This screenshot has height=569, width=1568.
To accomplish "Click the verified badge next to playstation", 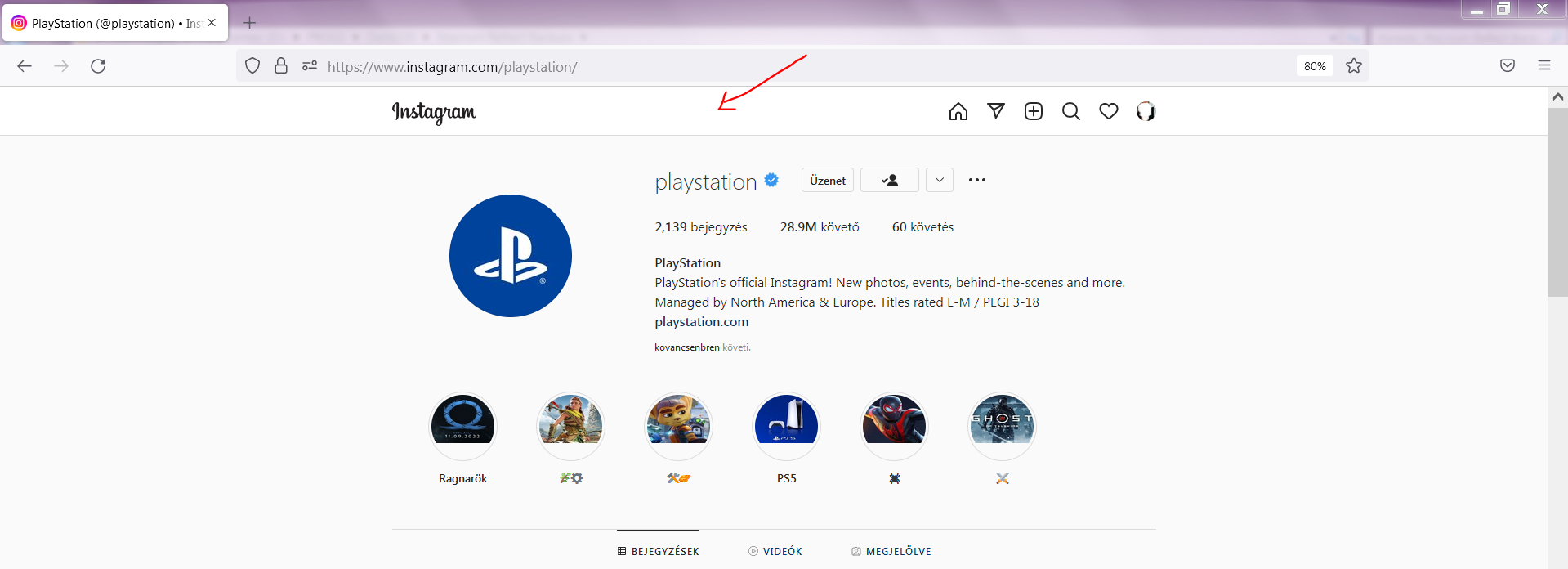I will (x=771, y=180).
